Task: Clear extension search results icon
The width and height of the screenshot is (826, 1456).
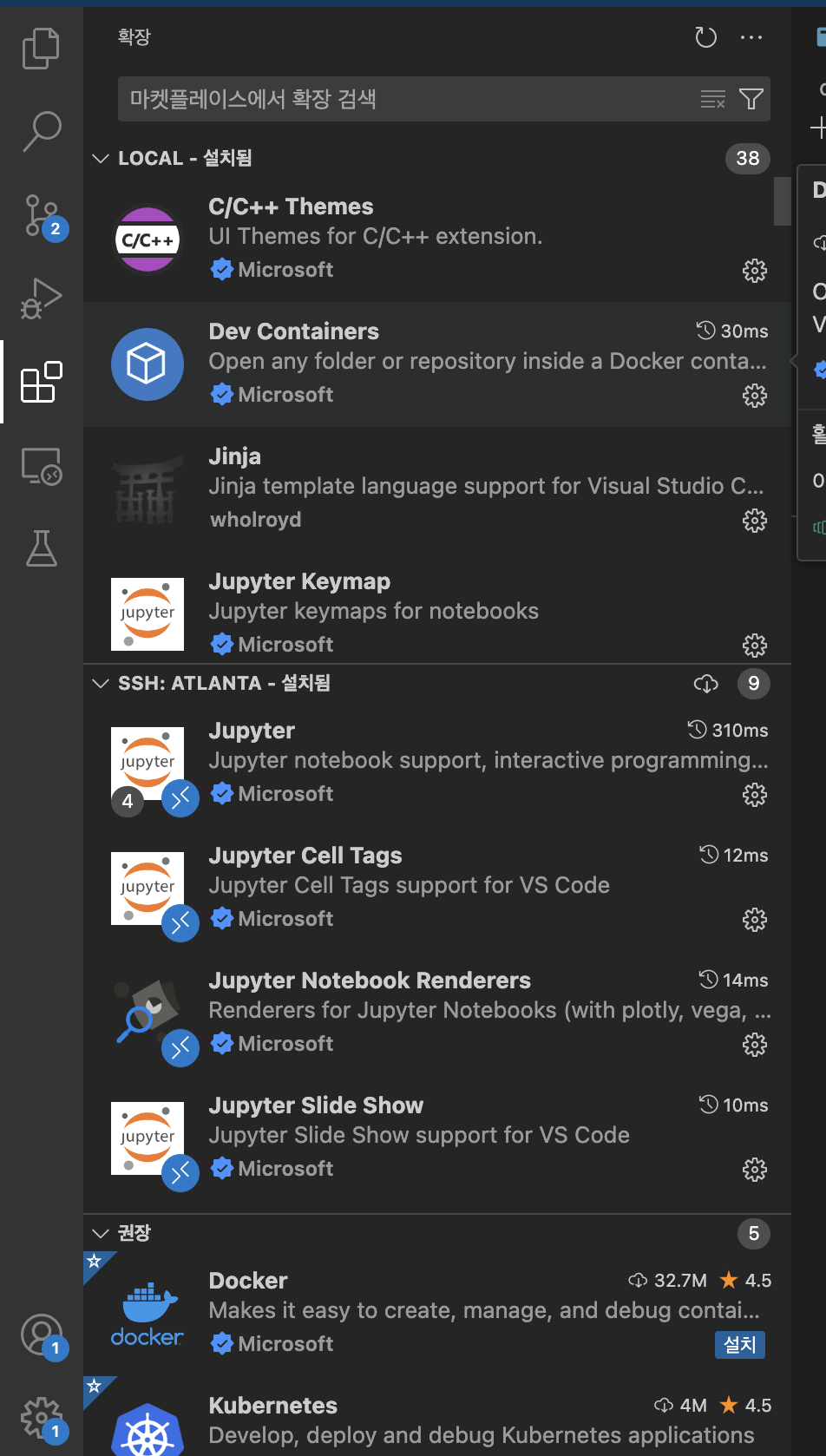Action: (712, 100)
